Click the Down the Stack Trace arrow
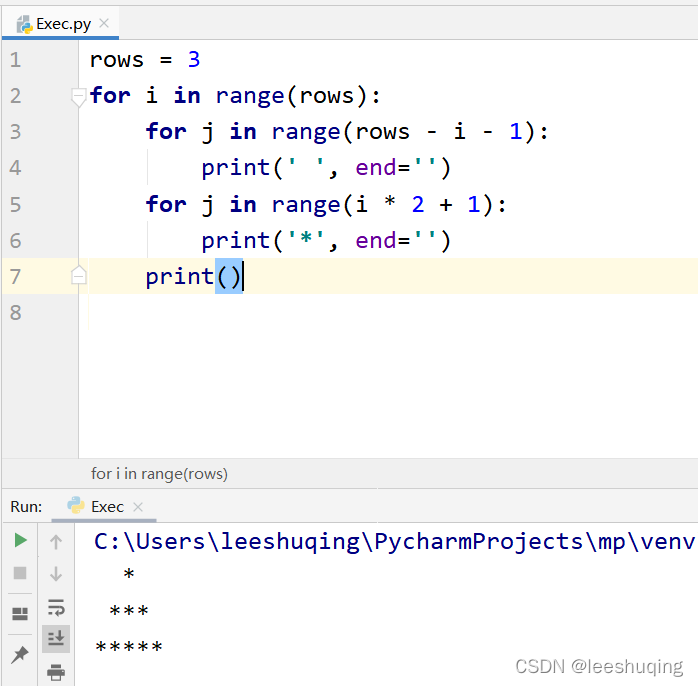This screenshot has height=686, width=698. 56,574
